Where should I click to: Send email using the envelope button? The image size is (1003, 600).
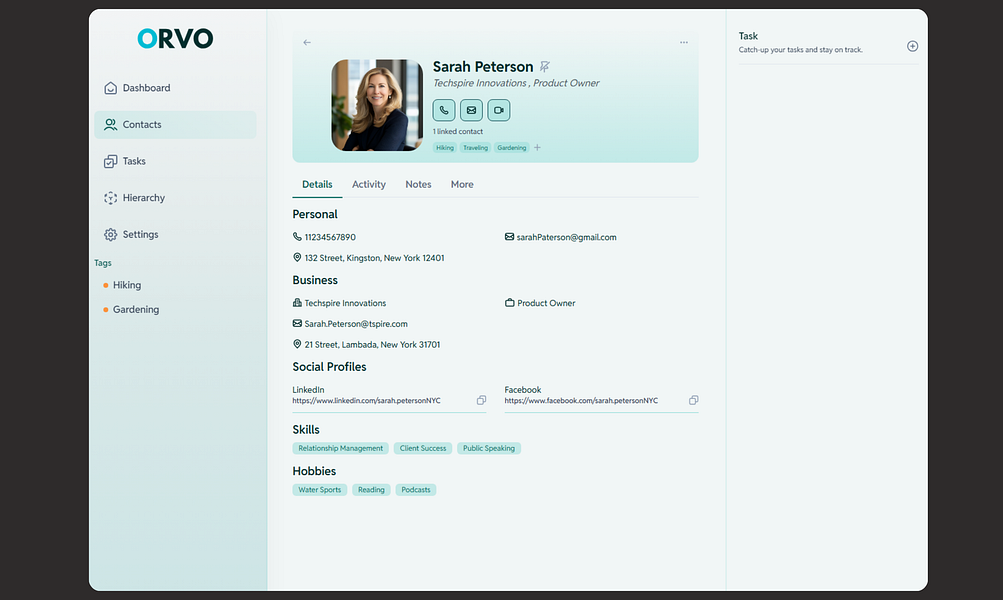(471, 110)
